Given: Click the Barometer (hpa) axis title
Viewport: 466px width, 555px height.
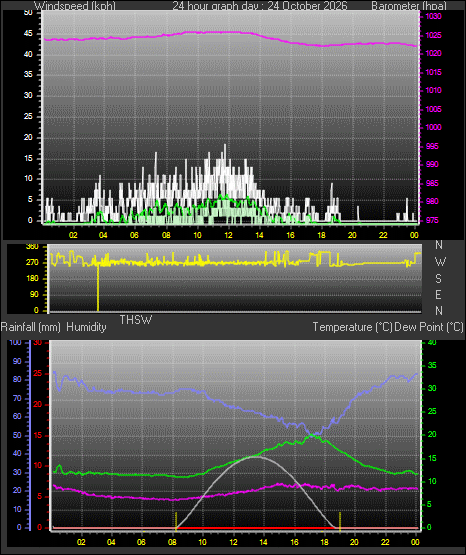Looking at the screenshot, I should 409,5.
